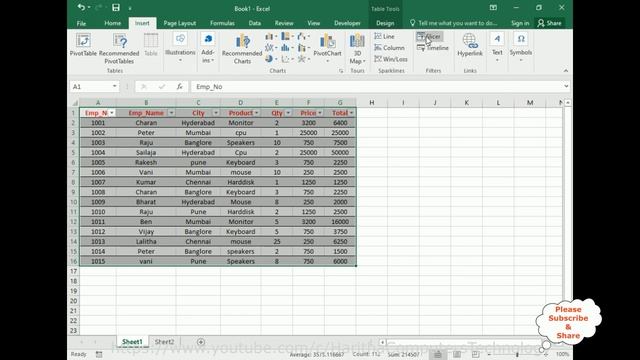Switch to the Sheet2 tab
640x360 pixels.
point(164,342)
